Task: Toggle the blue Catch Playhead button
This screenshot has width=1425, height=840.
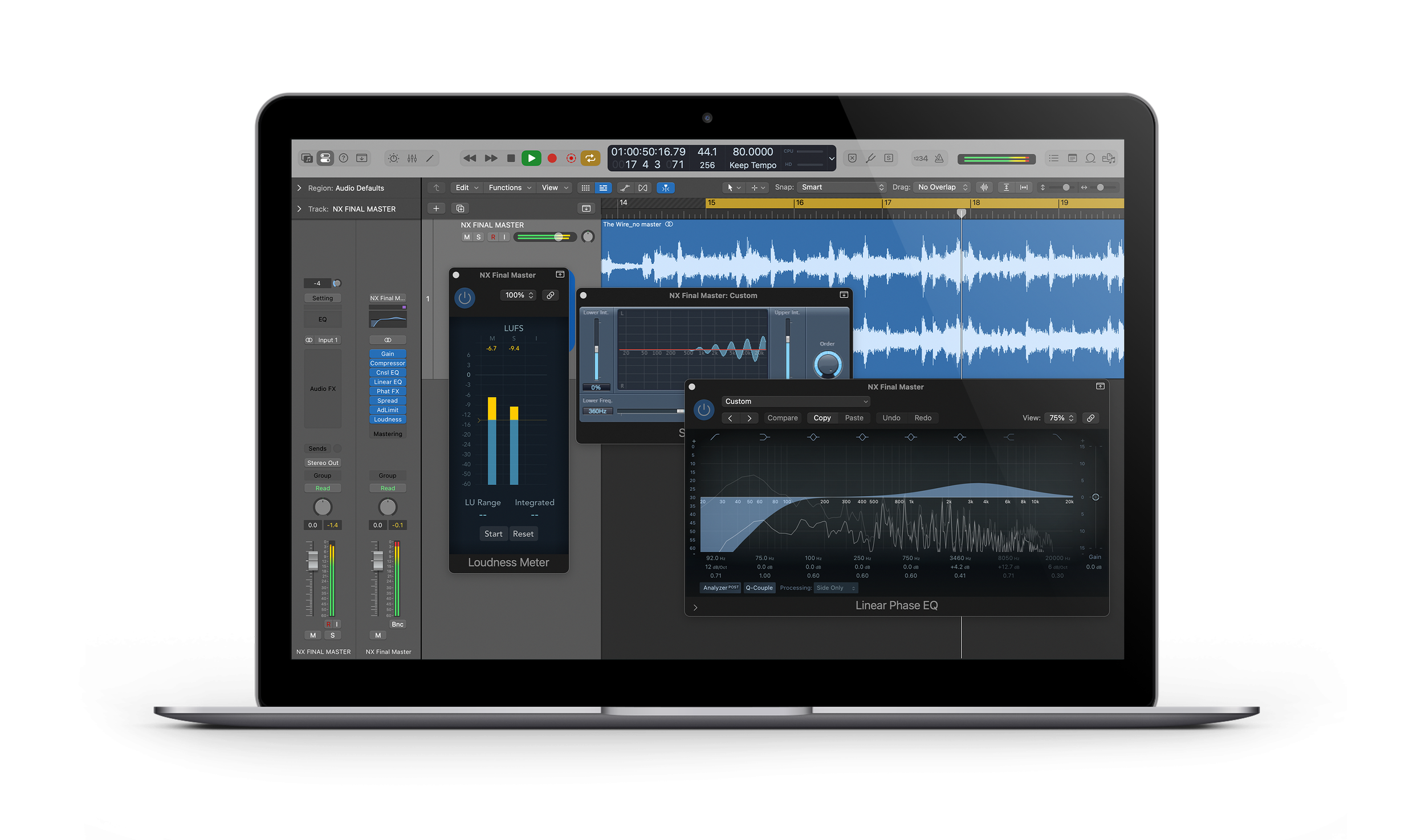Action: coord(665,187)
